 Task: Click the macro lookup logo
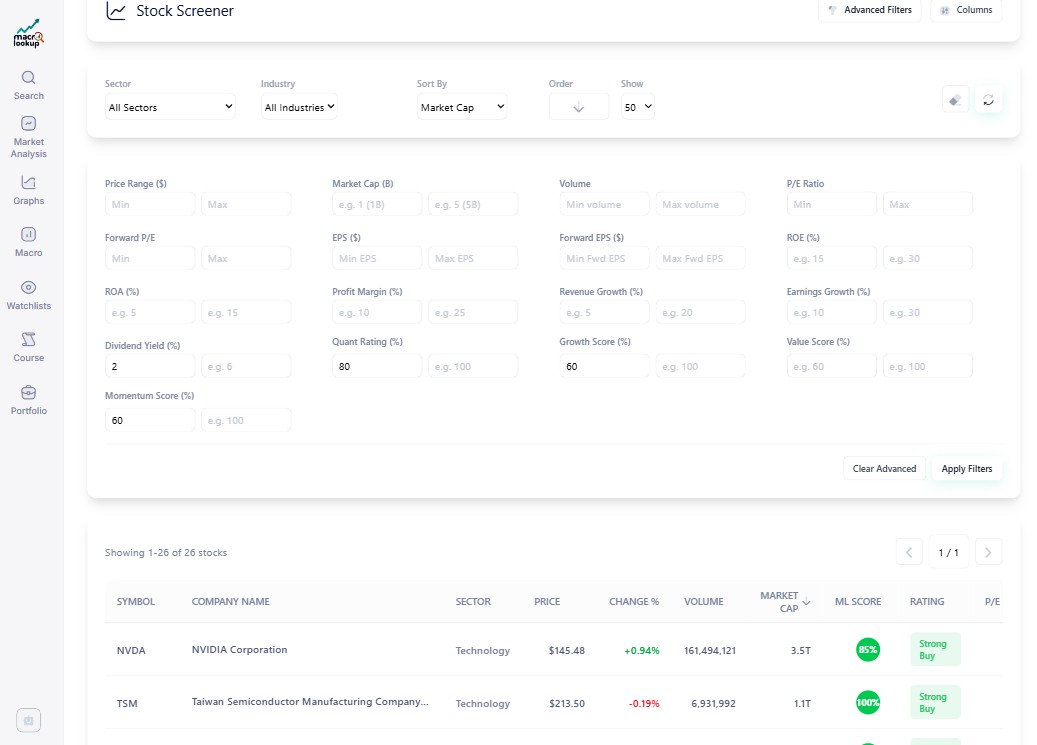(28, 34)
